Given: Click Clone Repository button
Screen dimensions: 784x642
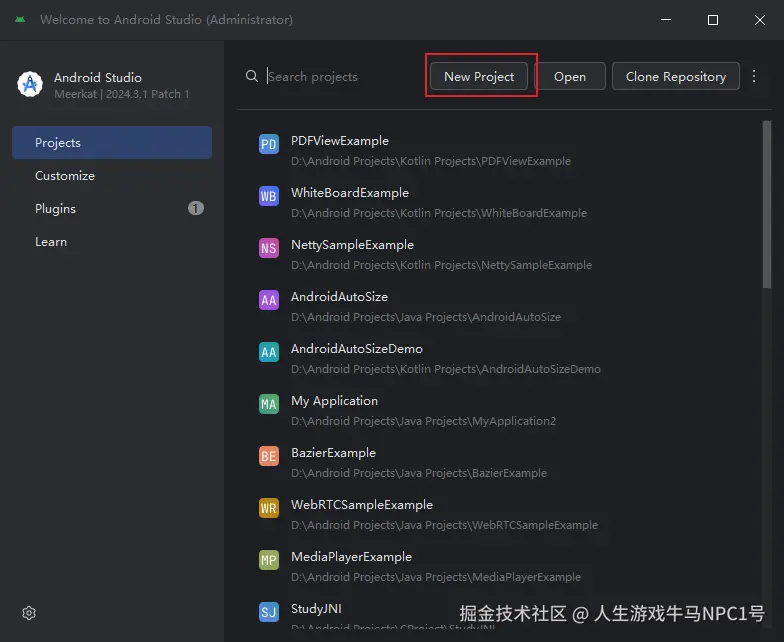Looking at the screenshot, I should pyautogui.click(x=676, y=76).
